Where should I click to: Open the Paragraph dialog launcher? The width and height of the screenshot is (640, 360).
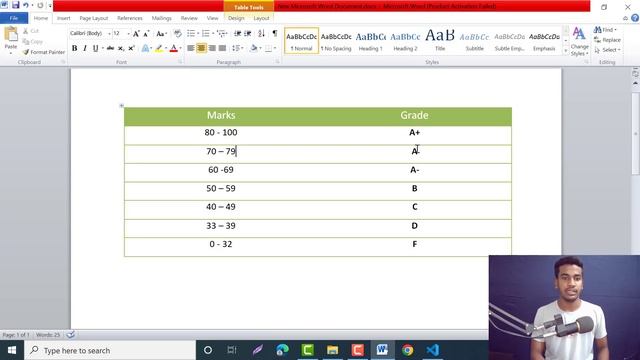(x=277, y=62)
